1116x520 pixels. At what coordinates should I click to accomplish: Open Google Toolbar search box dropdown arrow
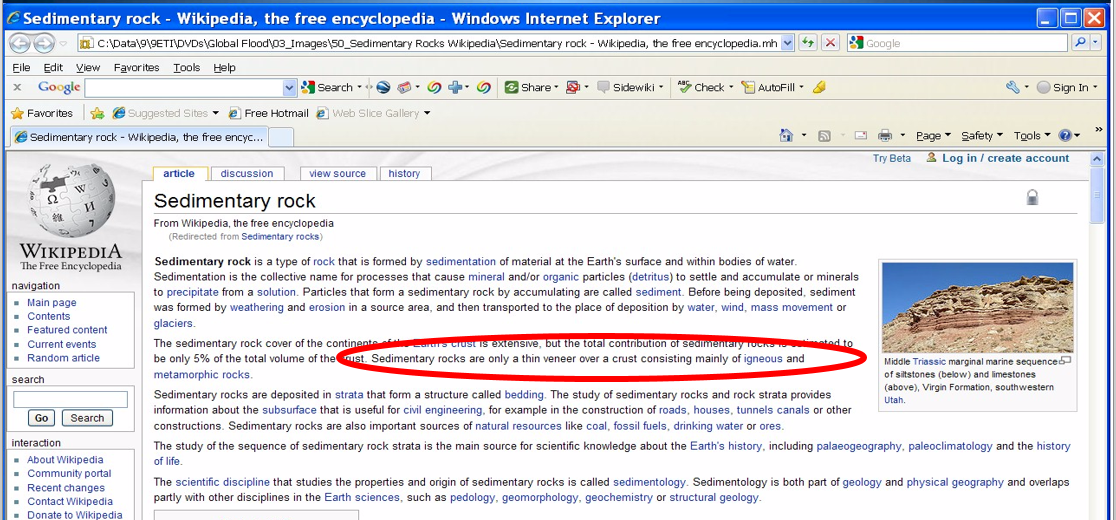tap(290, 87)
